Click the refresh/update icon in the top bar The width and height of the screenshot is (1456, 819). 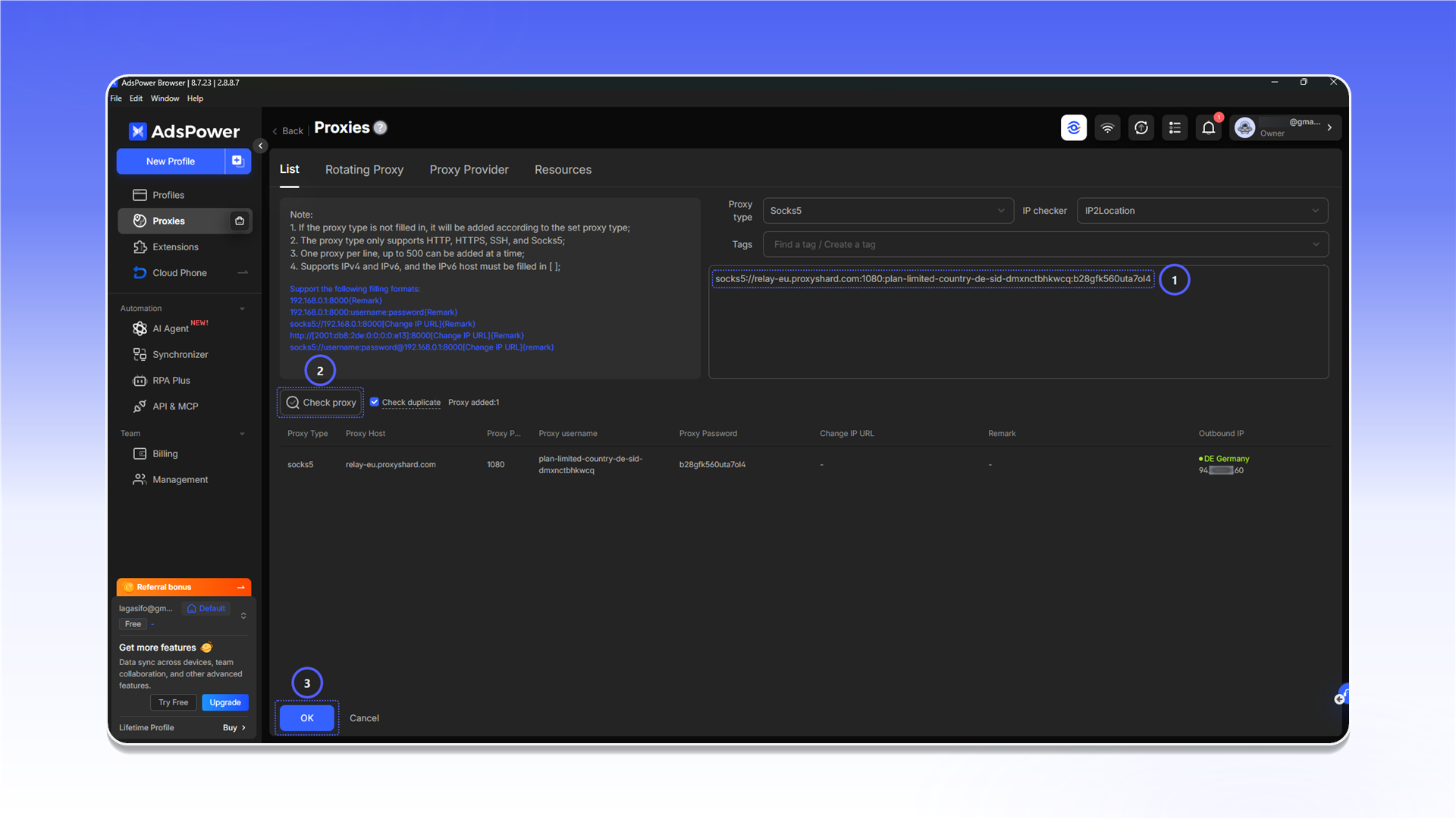coord(1141,128)
